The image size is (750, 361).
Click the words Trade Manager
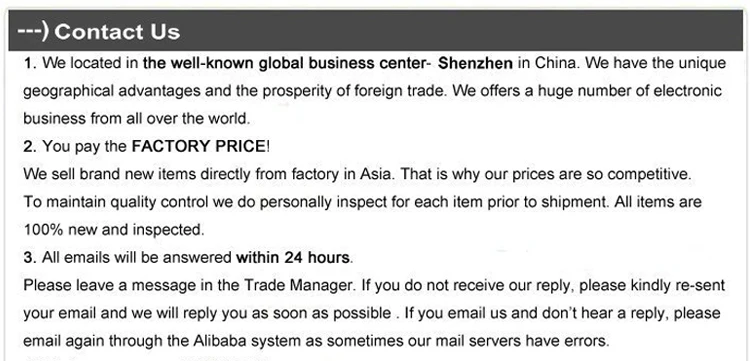[298, 286]
